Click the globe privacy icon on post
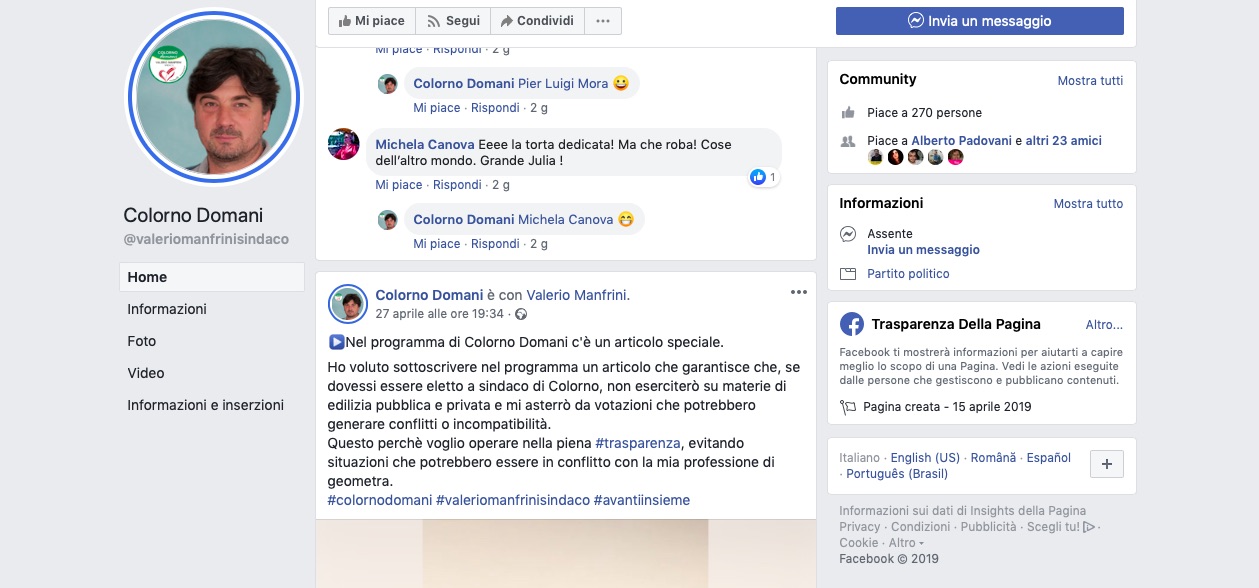The height and width of the screenshot is (588, 1259). tap(520, 314)
